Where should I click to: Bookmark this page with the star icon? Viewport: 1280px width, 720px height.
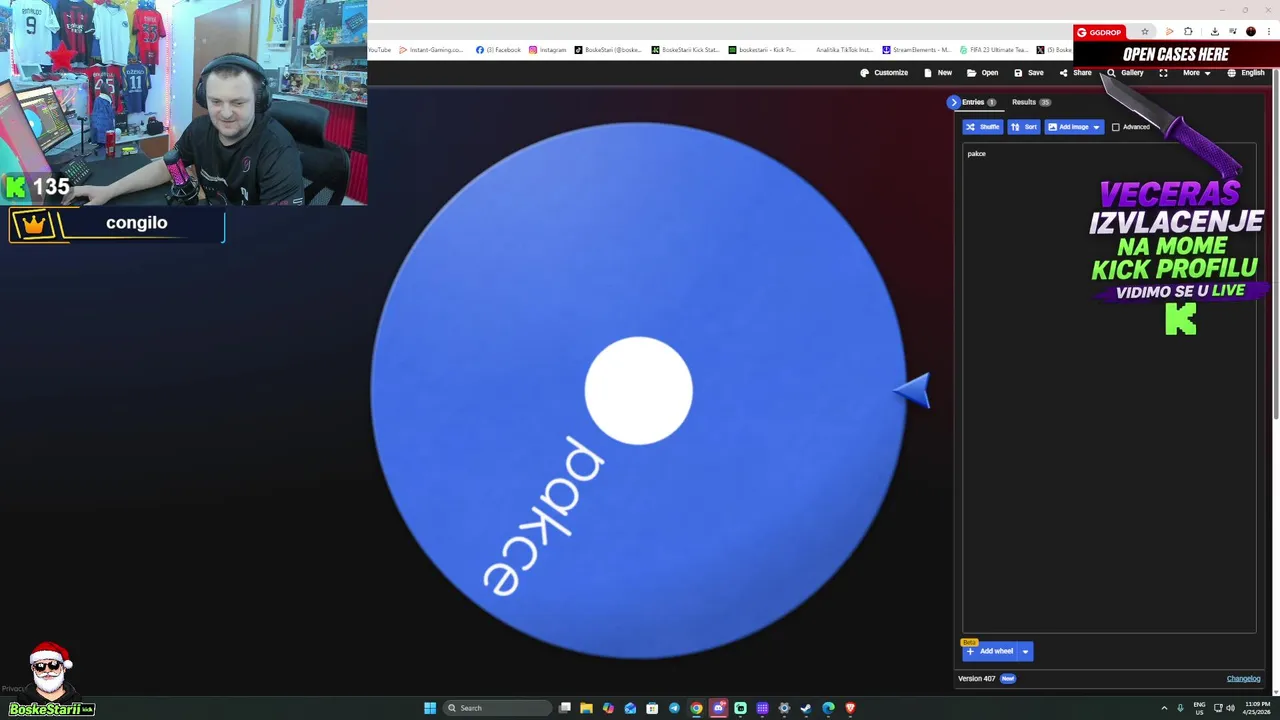point(1145,32)
